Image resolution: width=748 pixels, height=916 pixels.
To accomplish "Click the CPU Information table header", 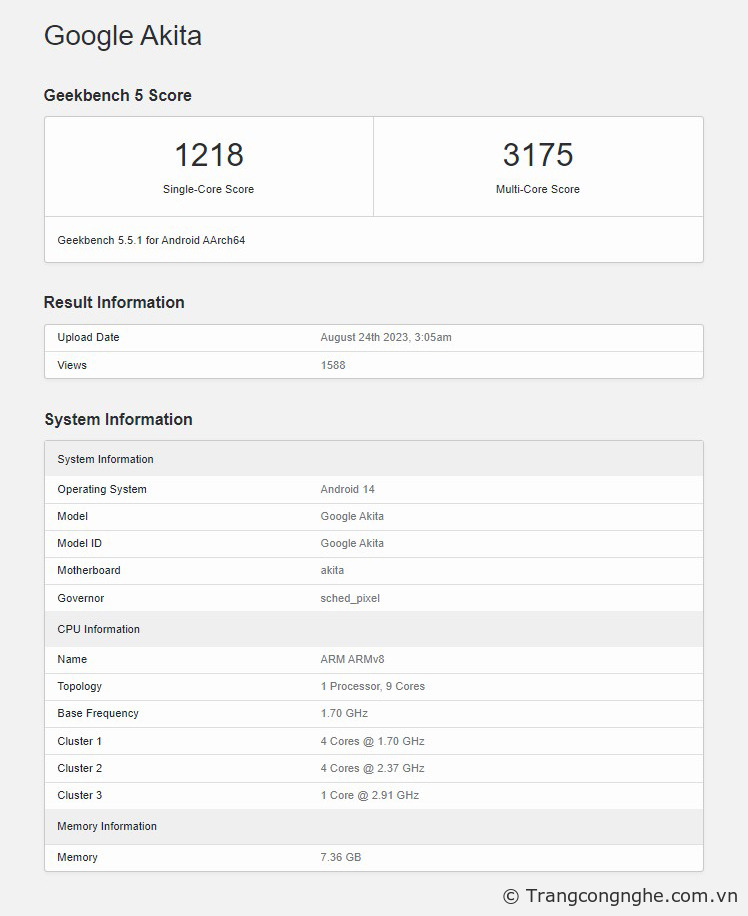I will click(x=98, y=629).
